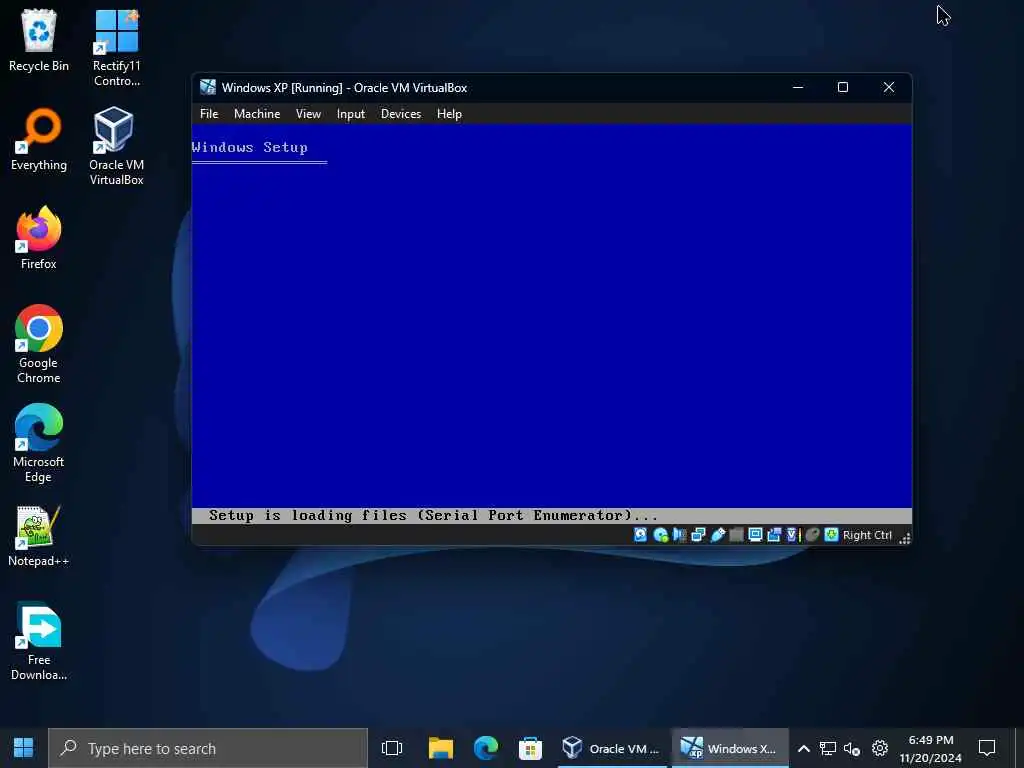
Task: Click the audio indicator in VirtualBox status bar
Action: tap(679, 535)
